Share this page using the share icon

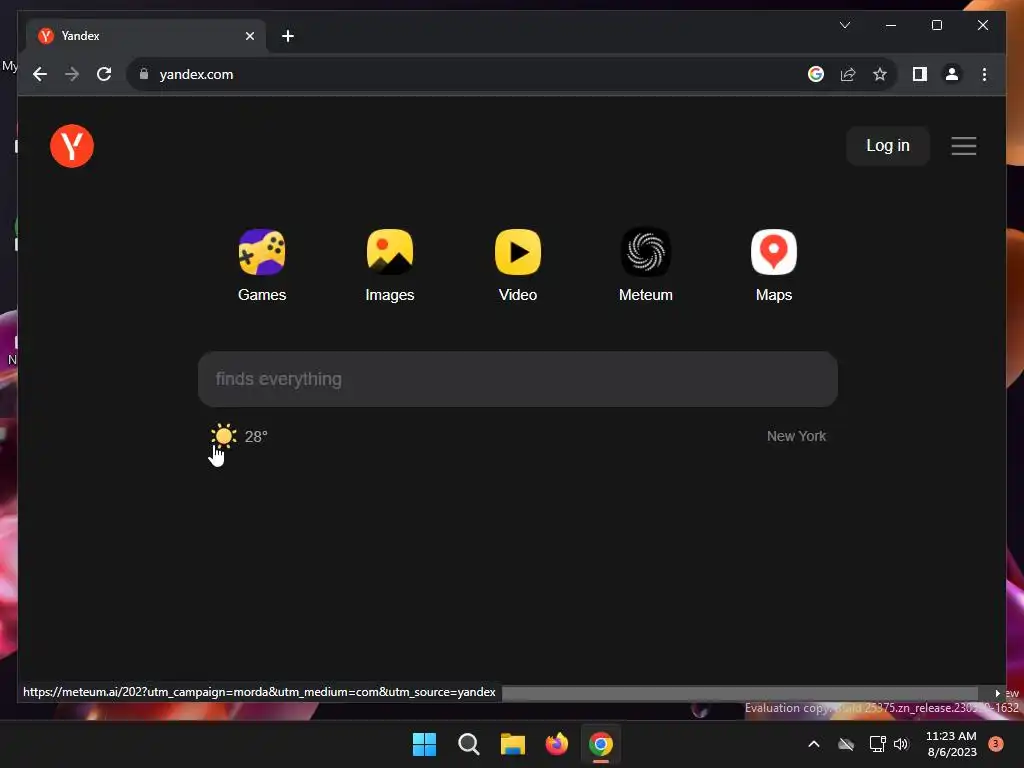click(848, 74)
